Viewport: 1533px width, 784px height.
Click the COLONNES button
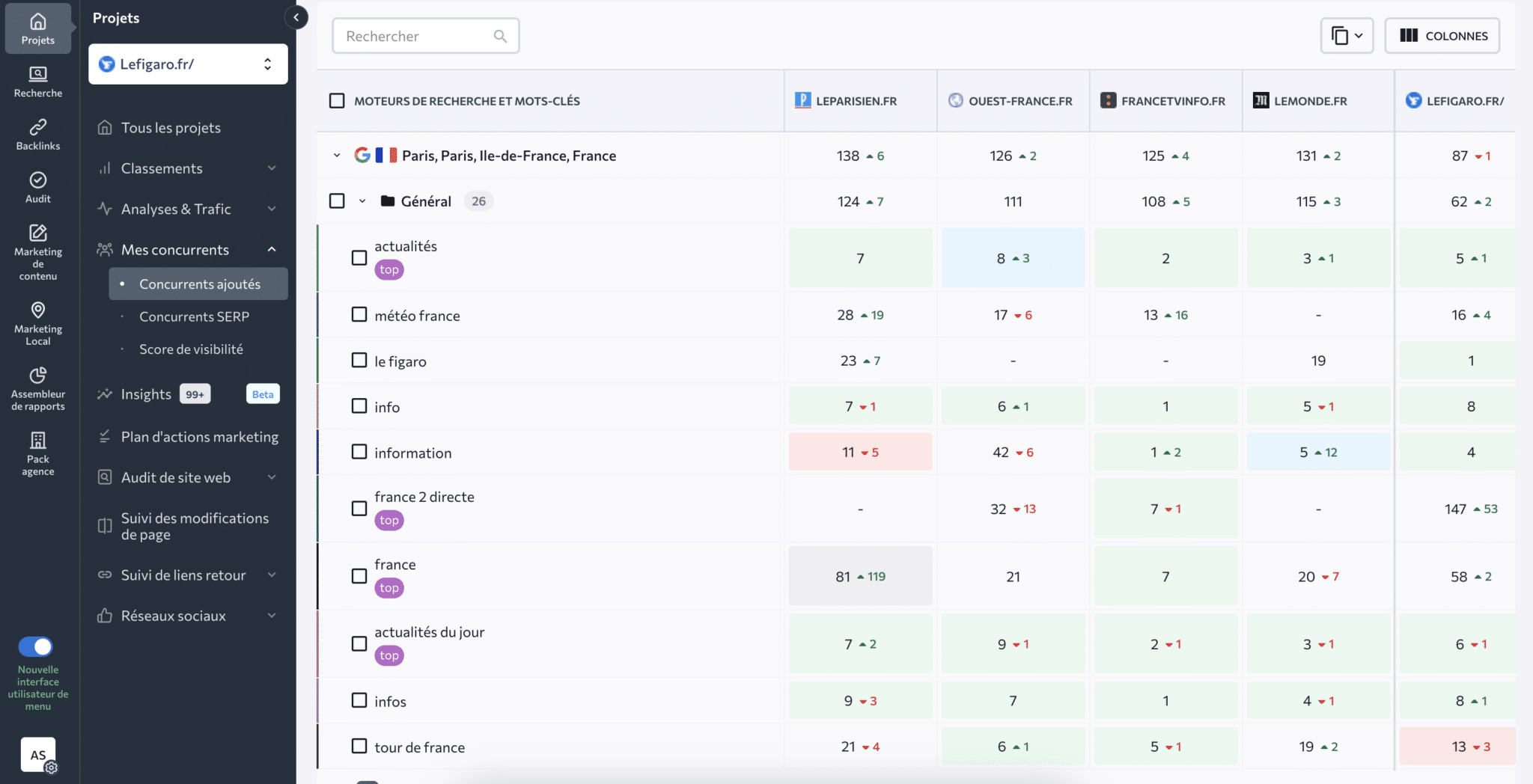[1442, 36]
